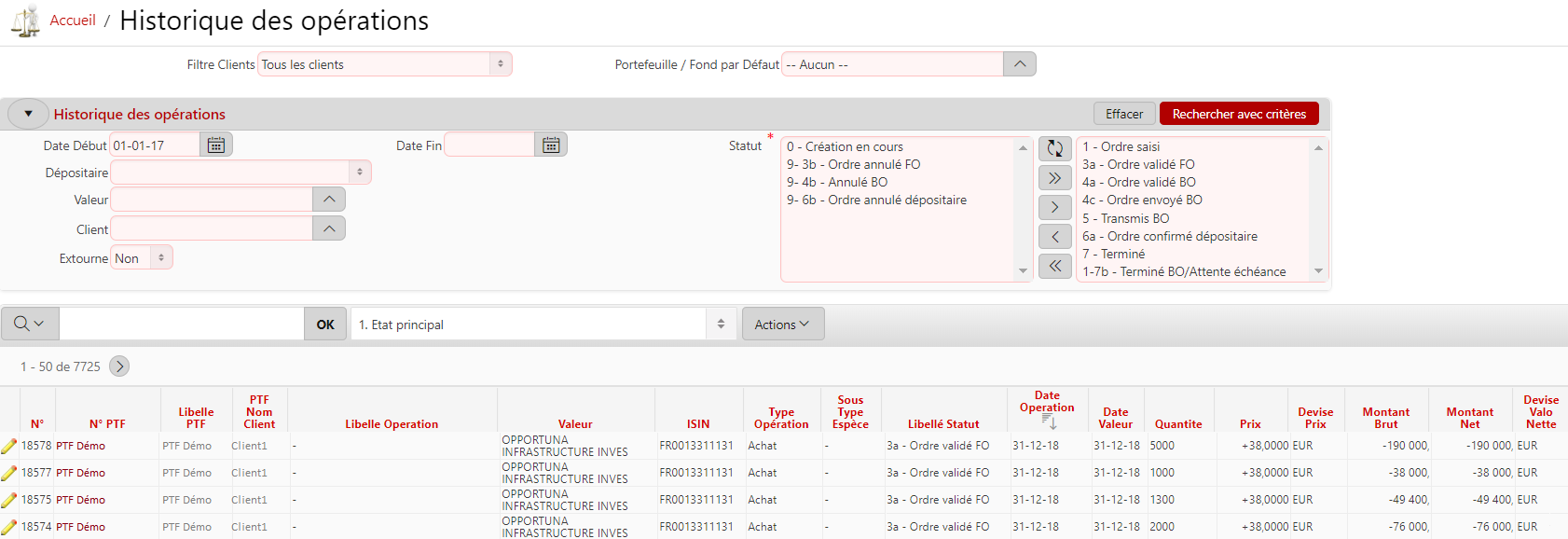The width and height of the screenshot is (1568, 539).
Task: Click Rechercher avec critères button
Action: tap(1238, 114)
